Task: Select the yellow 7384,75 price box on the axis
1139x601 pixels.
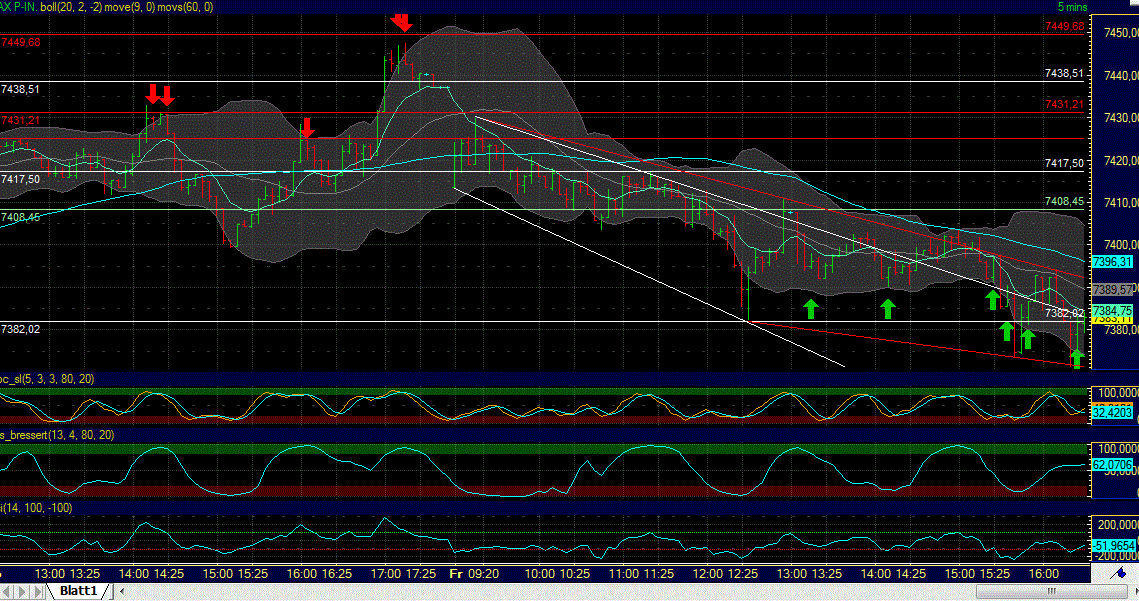Action: pyautogui.click(x=1112, y=311)
